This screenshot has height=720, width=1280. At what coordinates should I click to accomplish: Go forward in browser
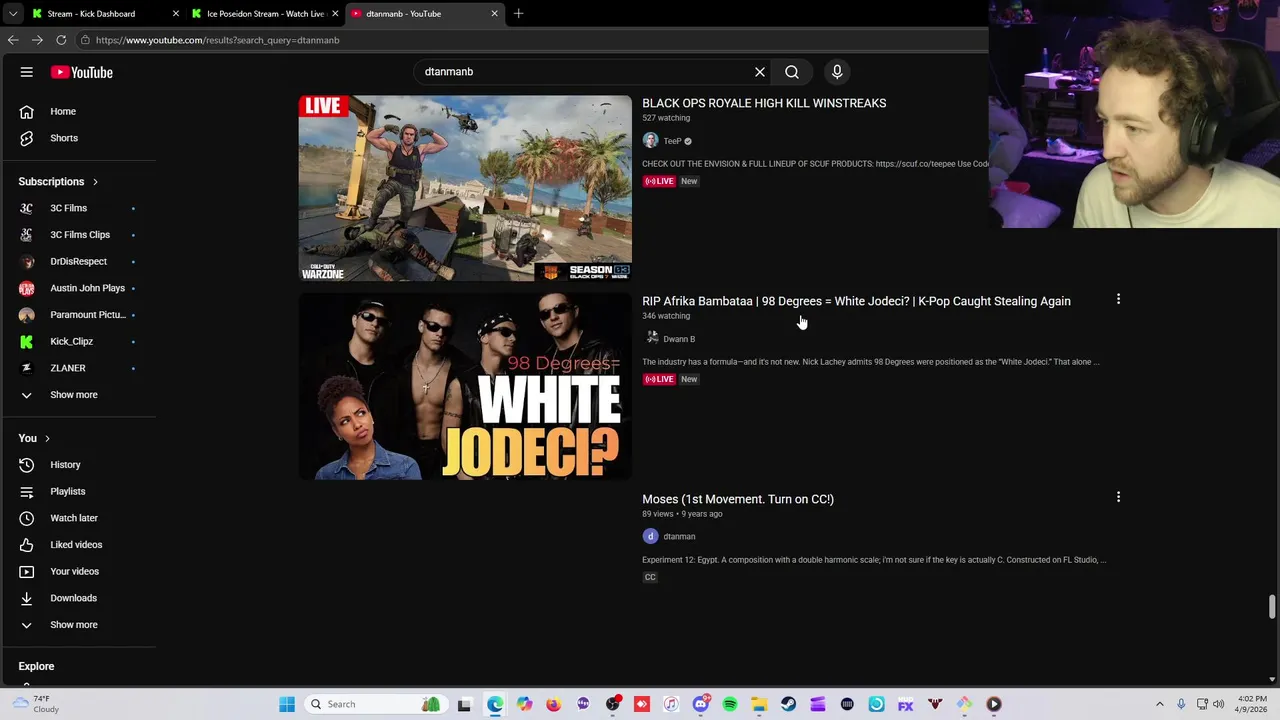click(x=37, y=40)
